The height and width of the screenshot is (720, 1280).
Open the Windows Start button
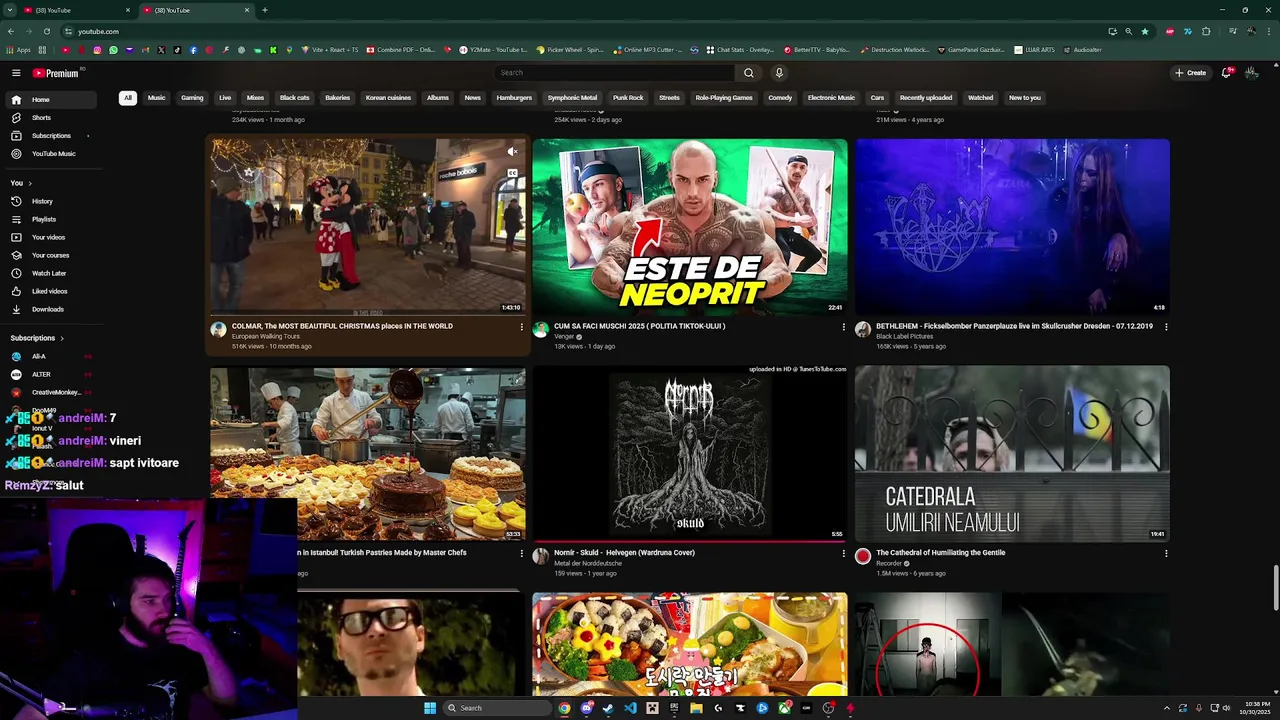430,708
